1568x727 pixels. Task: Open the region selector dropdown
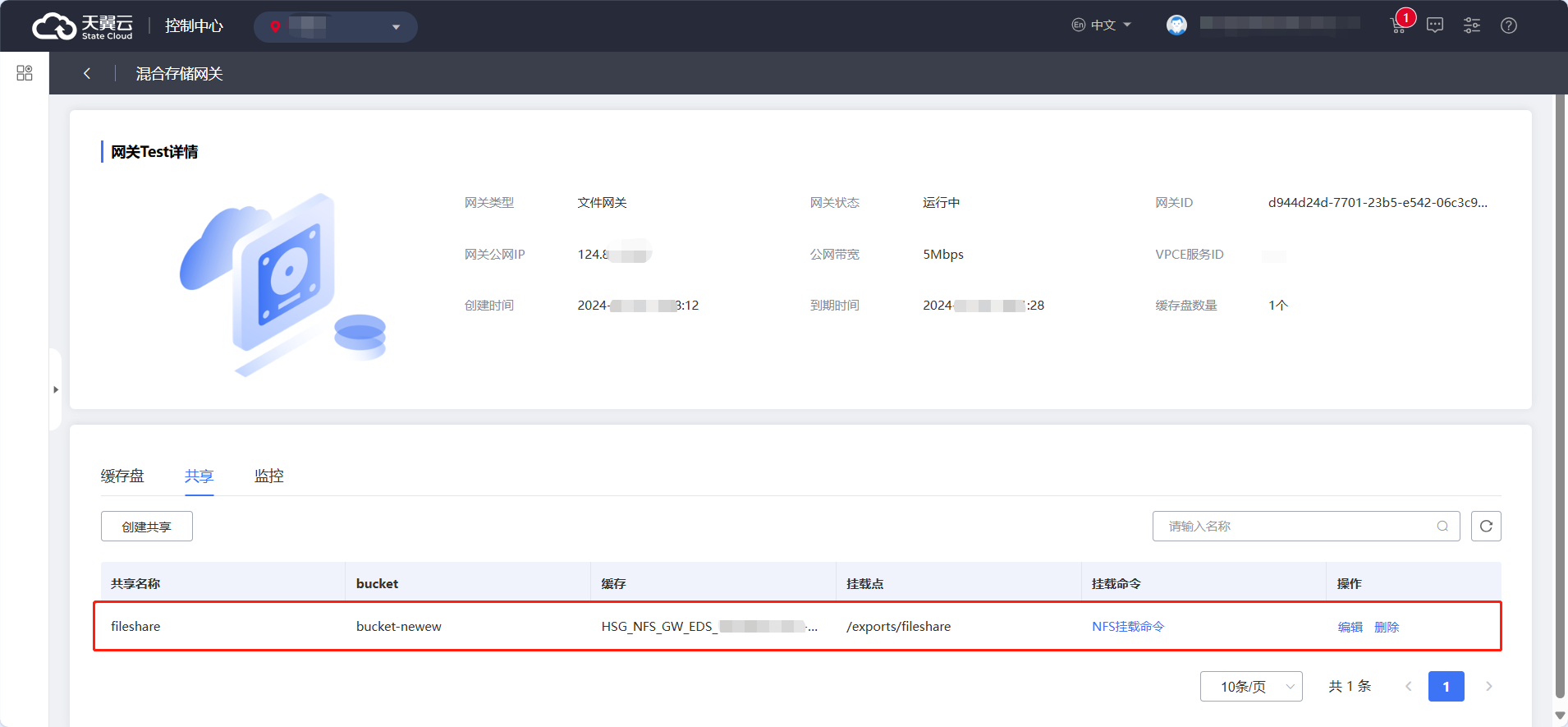[335, 27]
